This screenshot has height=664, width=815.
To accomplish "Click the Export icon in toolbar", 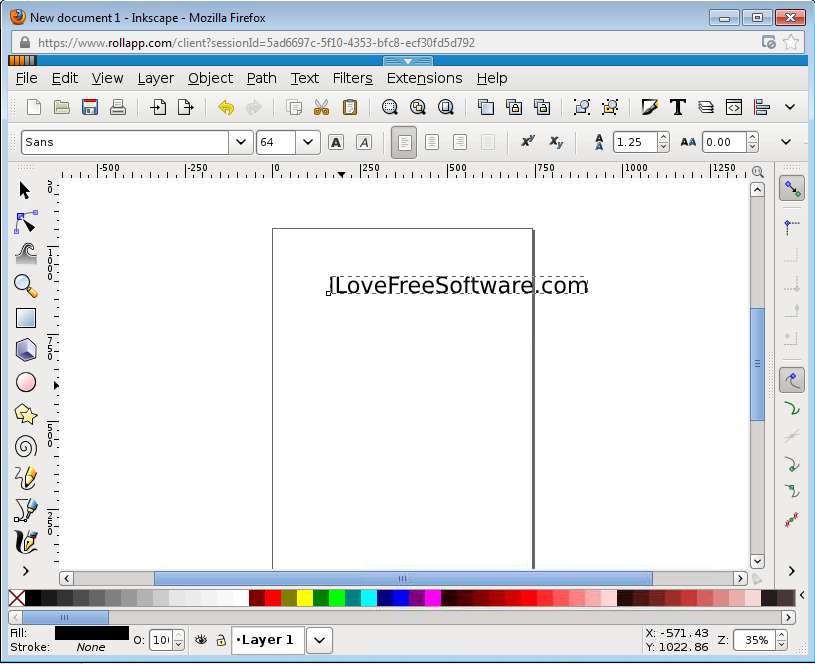I will (x=186, y=108).
